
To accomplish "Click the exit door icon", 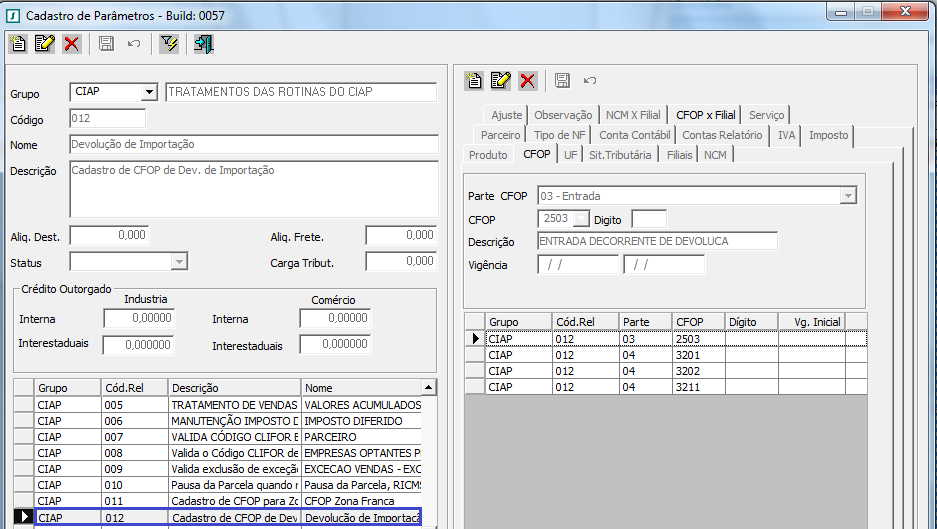I will click(204, 43).
